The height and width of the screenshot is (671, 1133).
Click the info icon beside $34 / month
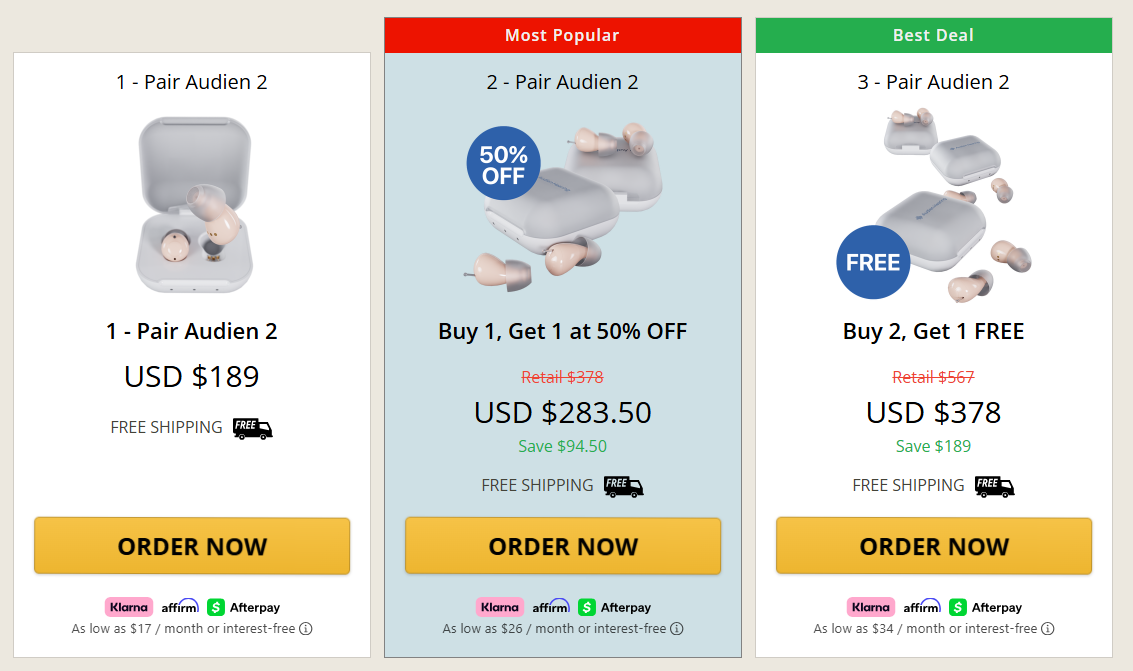click(1048, 629)
